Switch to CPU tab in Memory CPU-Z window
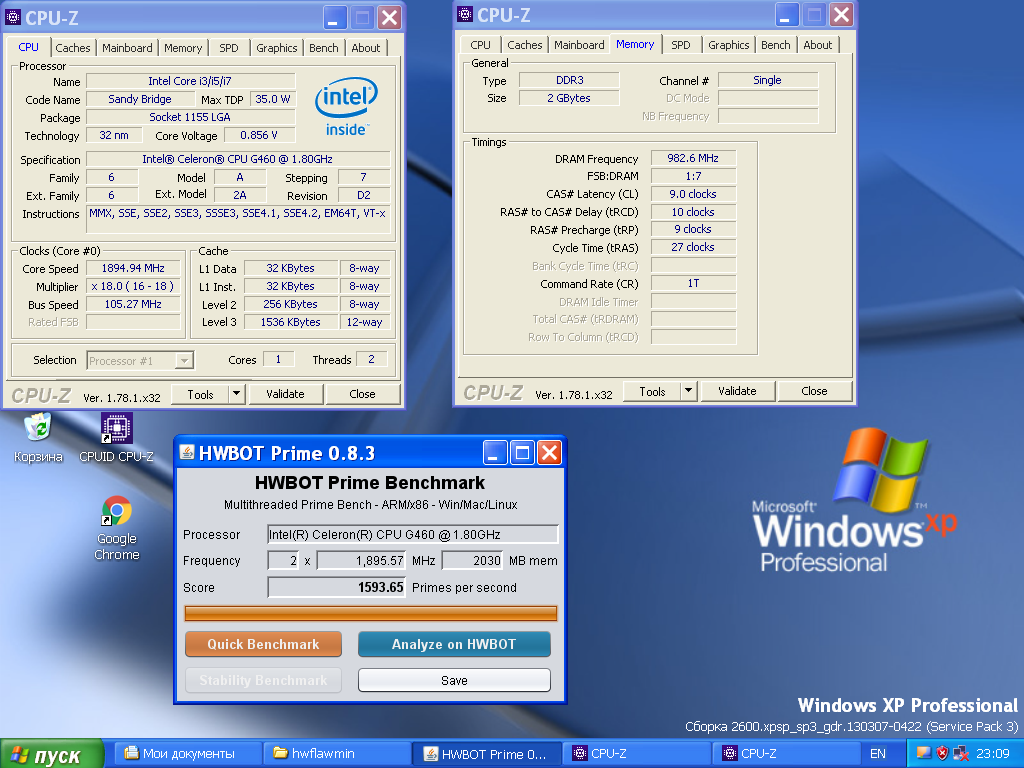Image resolution: width=1024 pixels, height=768 pixels. pyautogui.click(x=480, y=45)
